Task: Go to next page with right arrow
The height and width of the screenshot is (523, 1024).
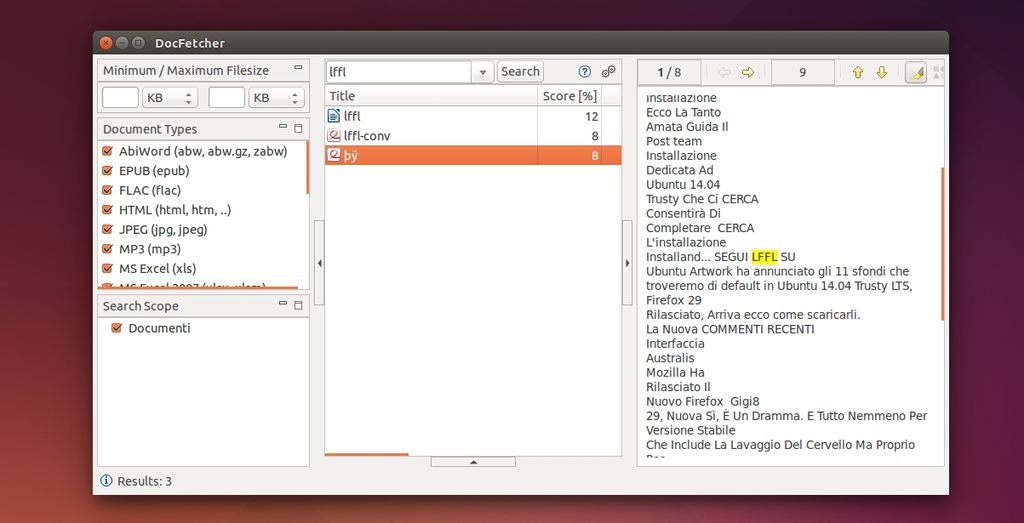Action: click(x=747, y=72)
